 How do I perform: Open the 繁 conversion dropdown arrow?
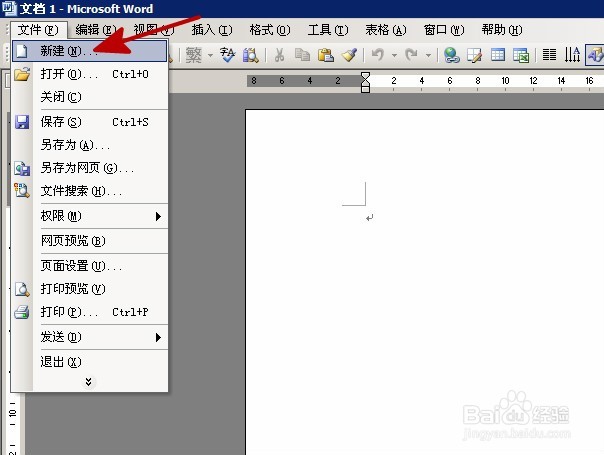point(210,55)
